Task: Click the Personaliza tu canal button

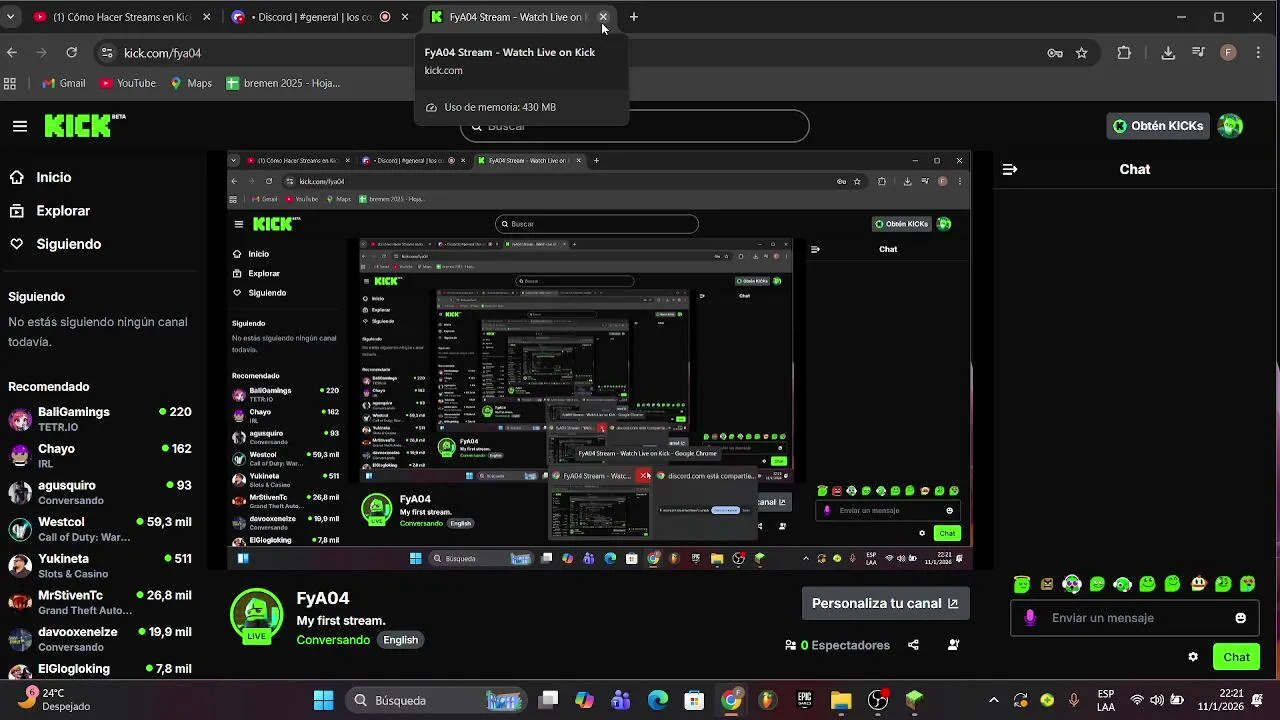Action: [x=885, y=603]
